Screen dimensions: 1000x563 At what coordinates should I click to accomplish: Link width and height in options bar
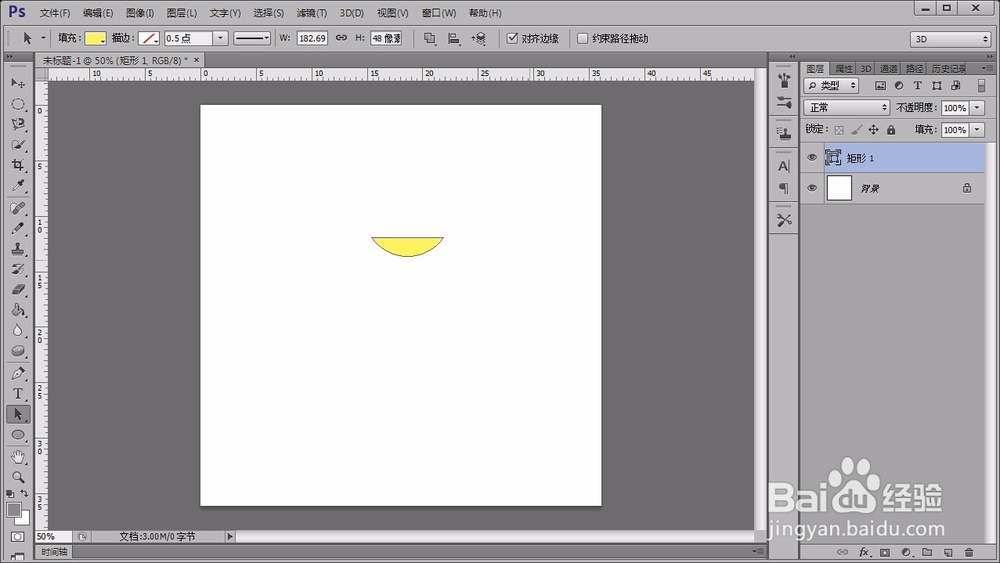pyautogui.click(x=342, y=38)
